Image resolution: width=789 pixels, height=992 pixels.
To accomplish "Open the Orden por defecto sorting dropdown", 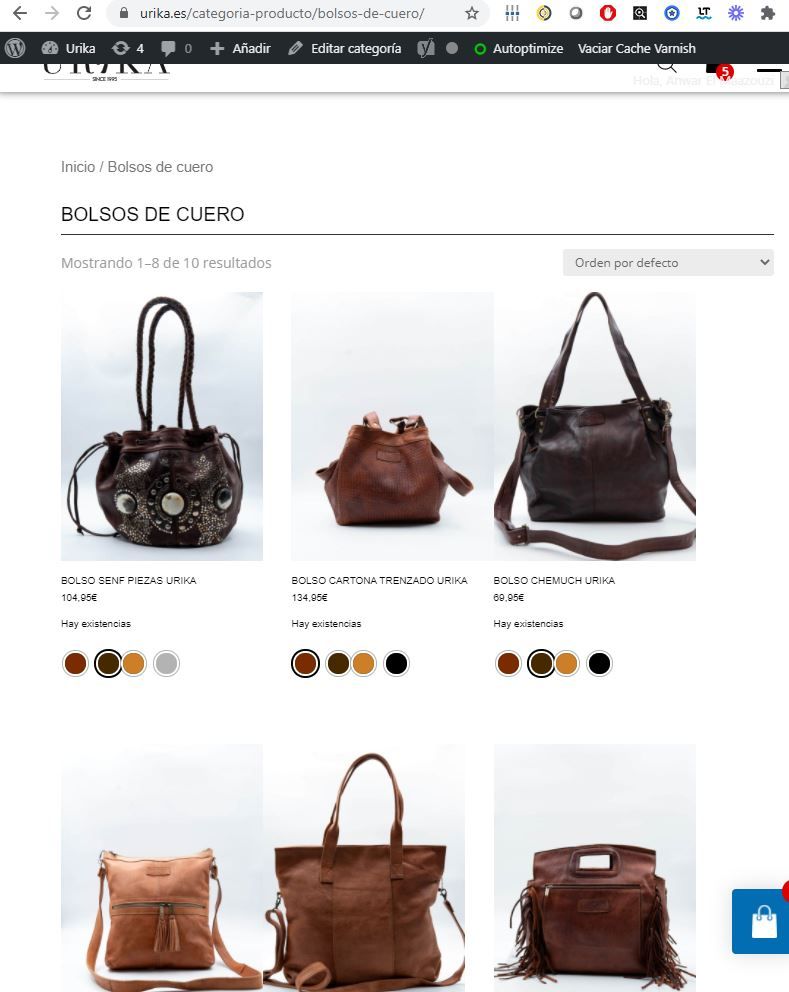I will click(668, 263).
